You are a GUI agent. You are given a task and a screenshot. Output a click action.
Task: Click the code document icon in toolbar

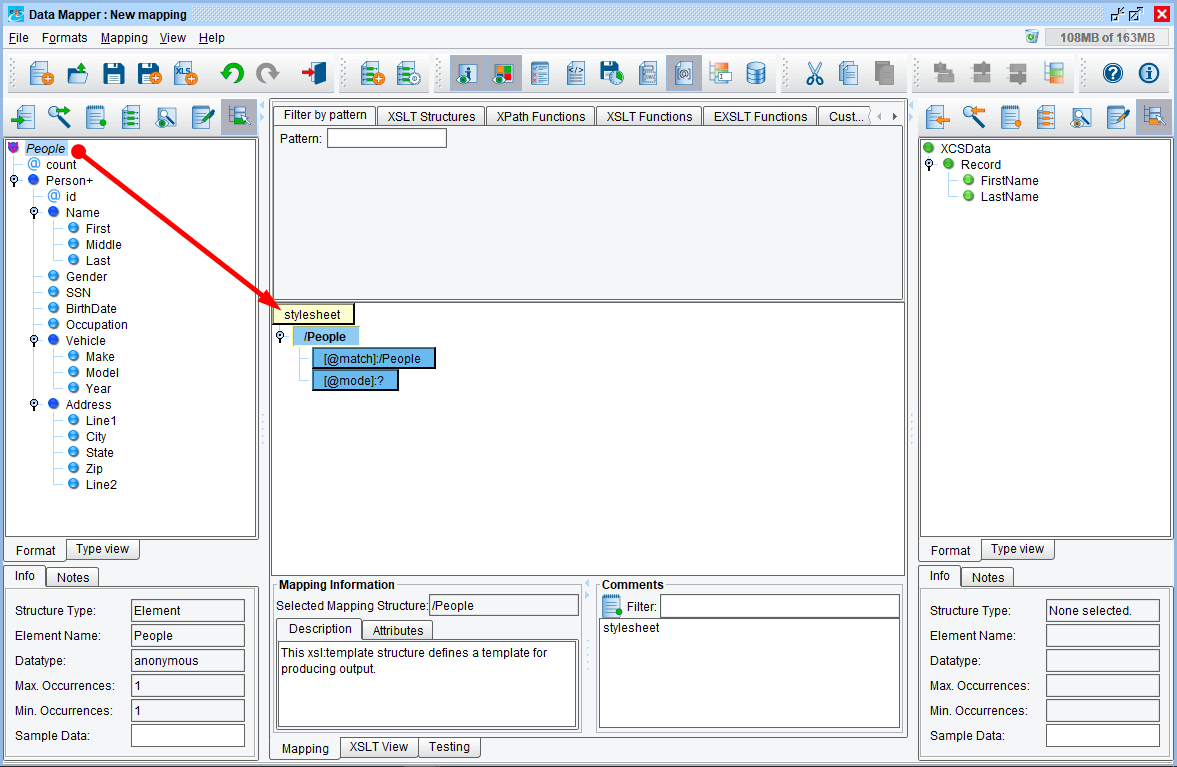pyautogui.click(x=576, y=74)
